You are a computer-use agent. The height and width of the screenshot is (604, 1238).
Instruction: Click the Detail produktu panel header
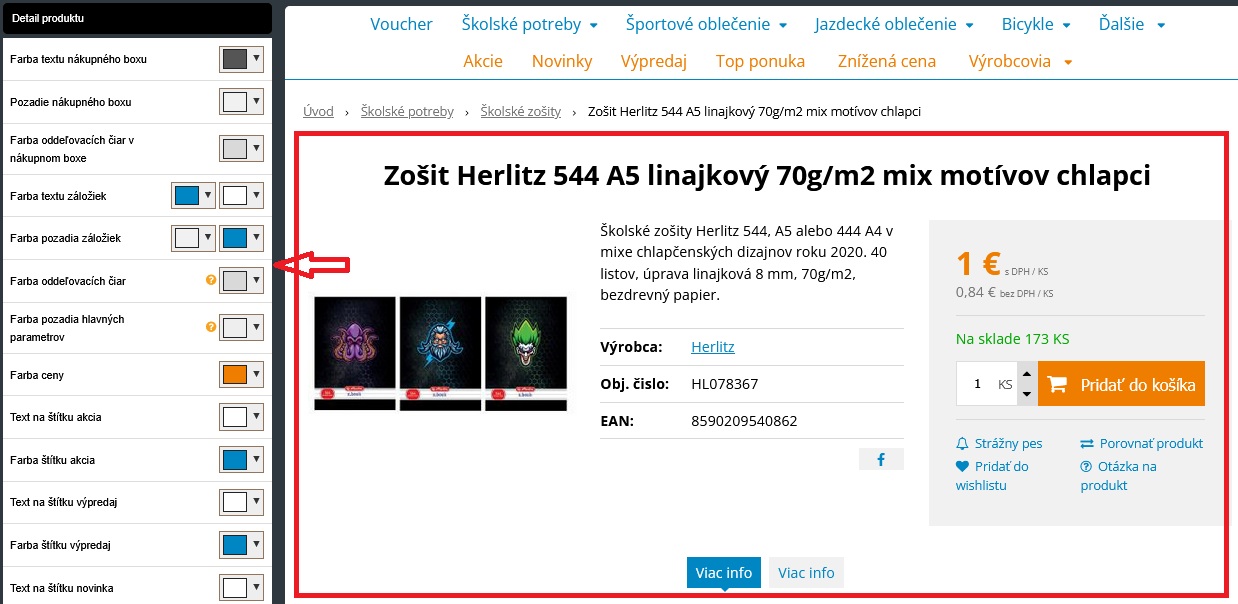pos(136,18)
